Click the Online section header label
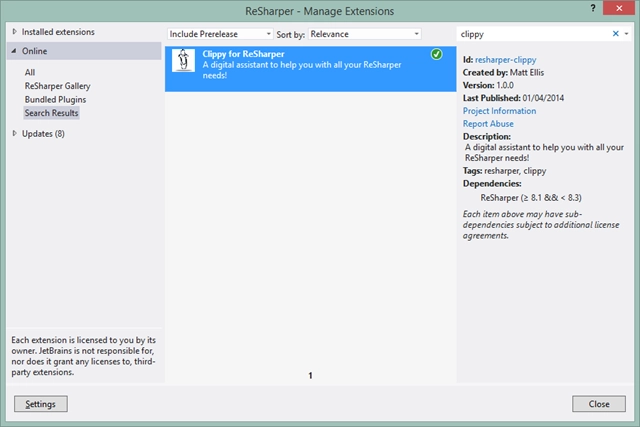The image size is (640, 427). tap(34, 51)
